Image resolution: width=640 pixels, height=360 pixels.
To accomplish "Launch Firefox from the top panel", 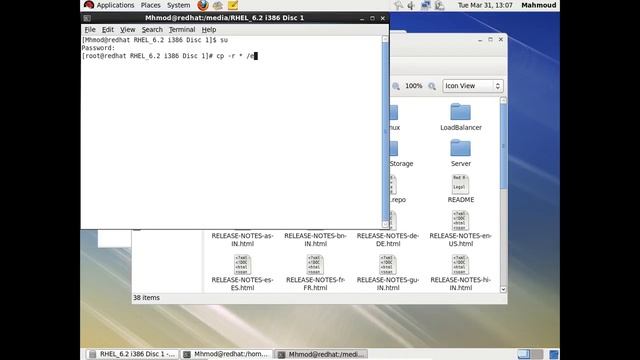I will pyautogui.click(x=203, y=5).
